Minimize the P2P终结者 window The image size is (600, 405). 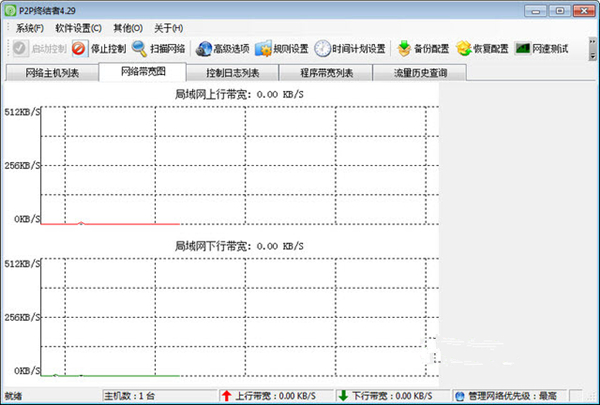[535, 11]
